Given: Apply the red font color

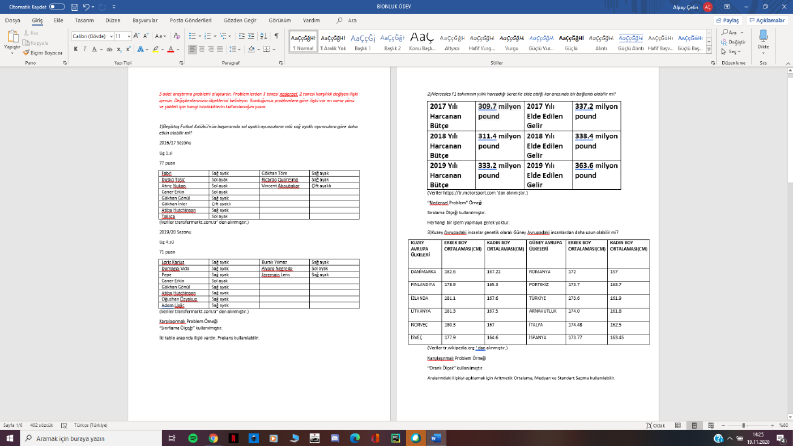Looking at the screenshot, I should coord(170,49).
